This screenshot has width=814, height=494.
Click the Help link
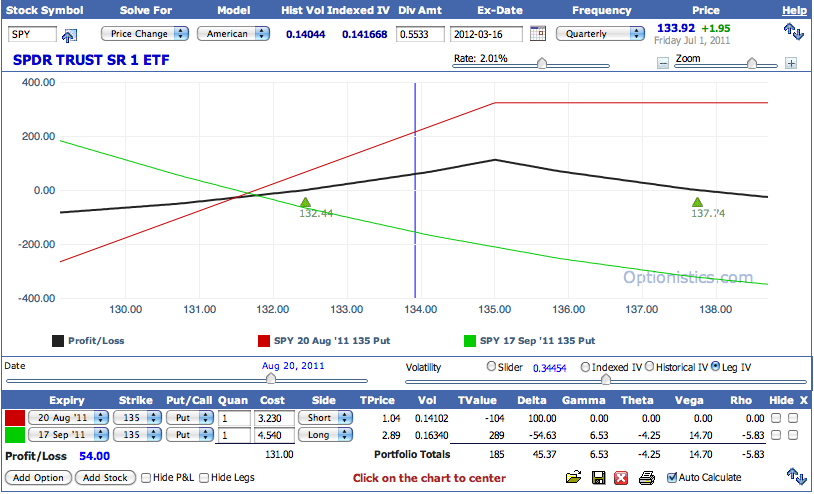[x=794, y=10]
